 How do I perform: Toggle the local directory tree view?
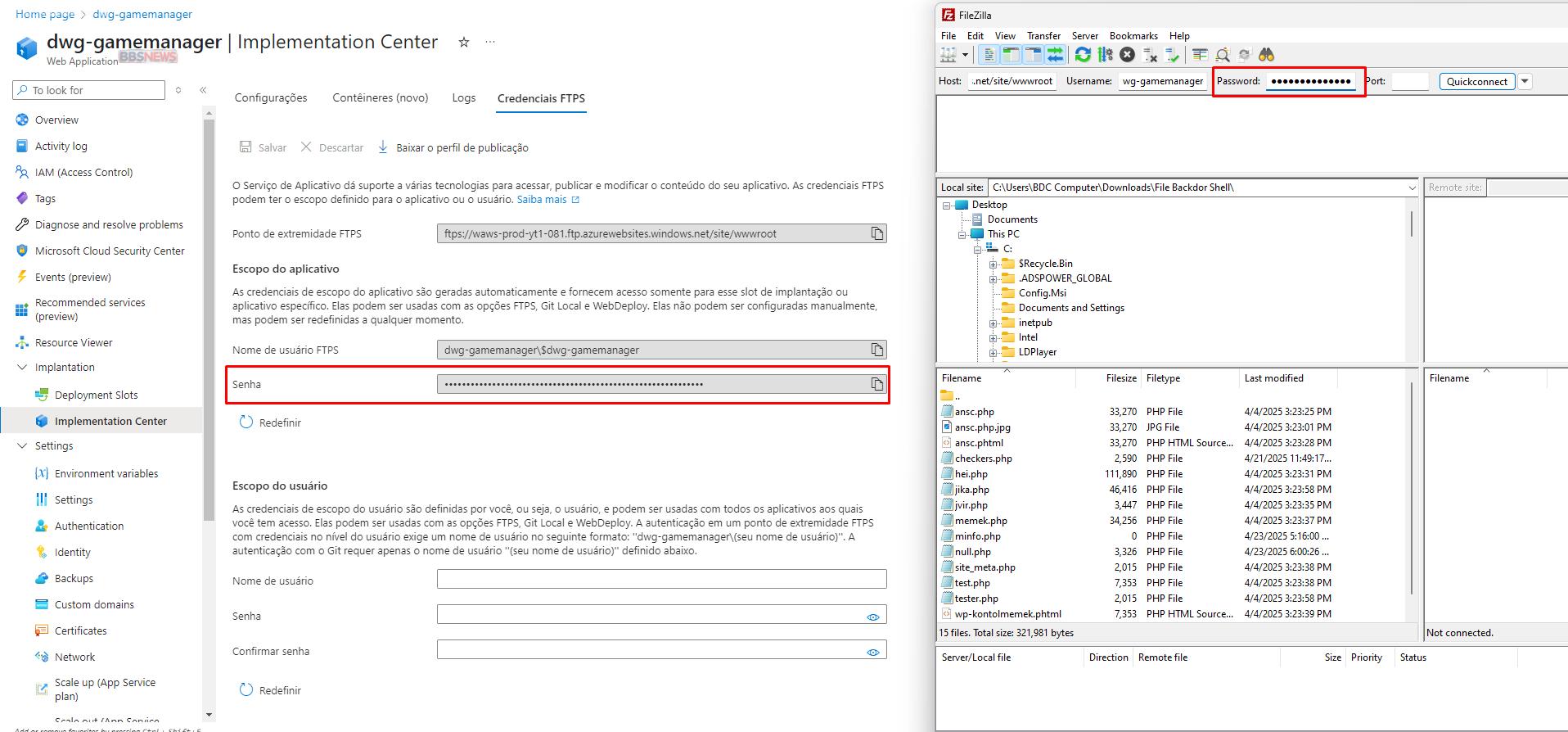pyautogui.click(x=1011, y=55)
